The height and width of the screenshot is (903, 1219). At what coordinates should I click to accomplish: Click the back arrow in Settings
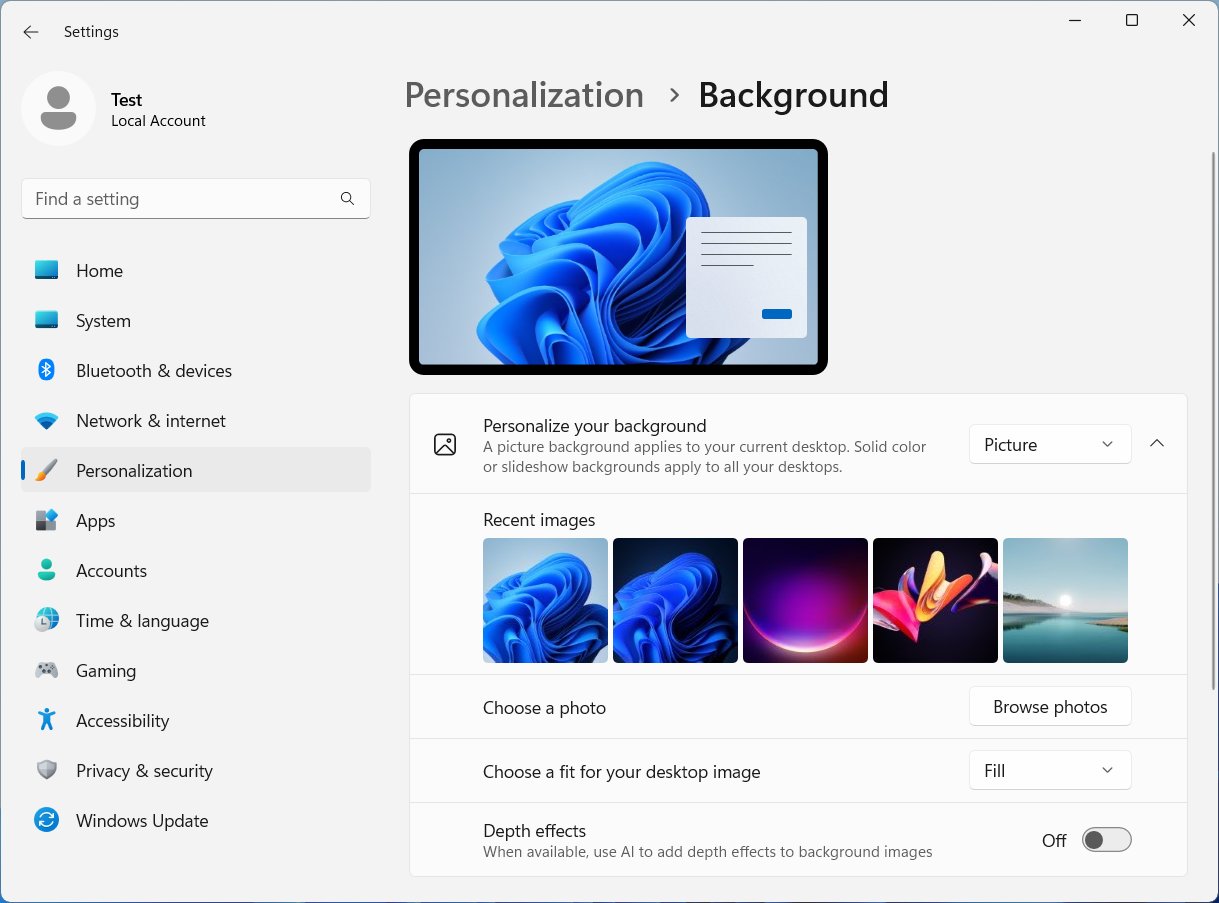(x=30, y=31)
